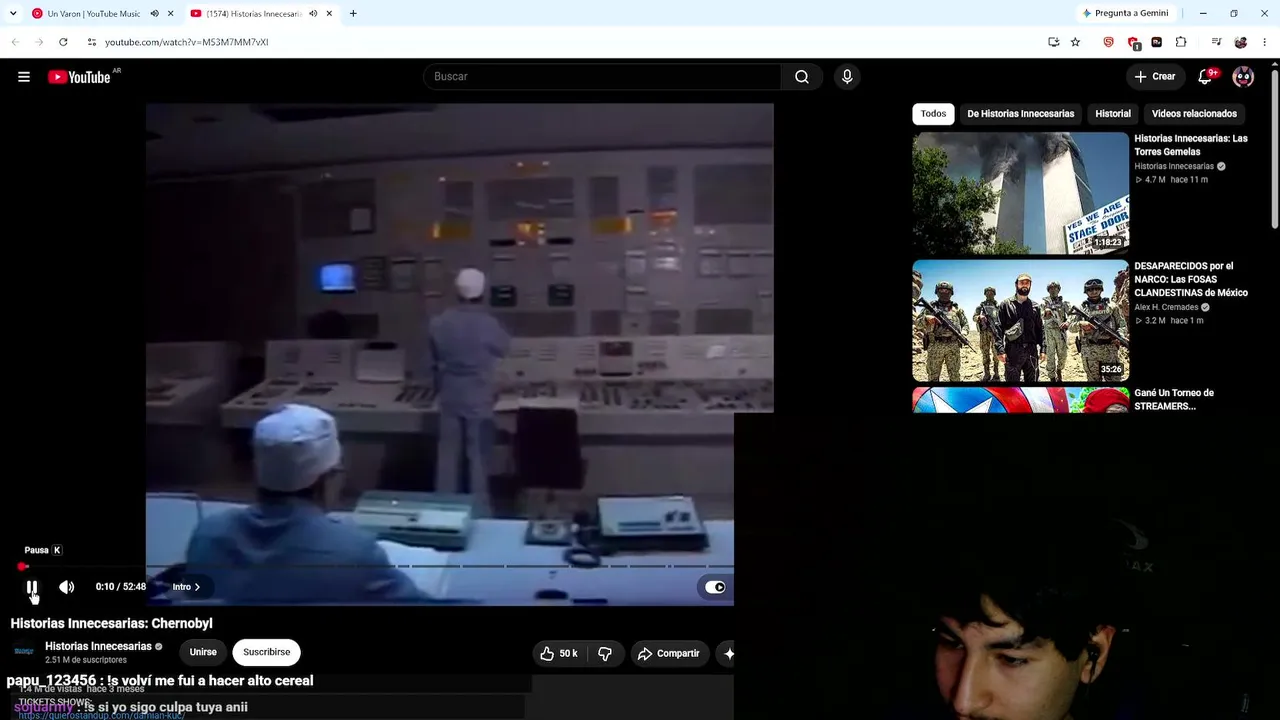The width and height of the screenshot is (1280, 720).
Task: Open the channel avatar below the video
Action: [x=24, y=652]
